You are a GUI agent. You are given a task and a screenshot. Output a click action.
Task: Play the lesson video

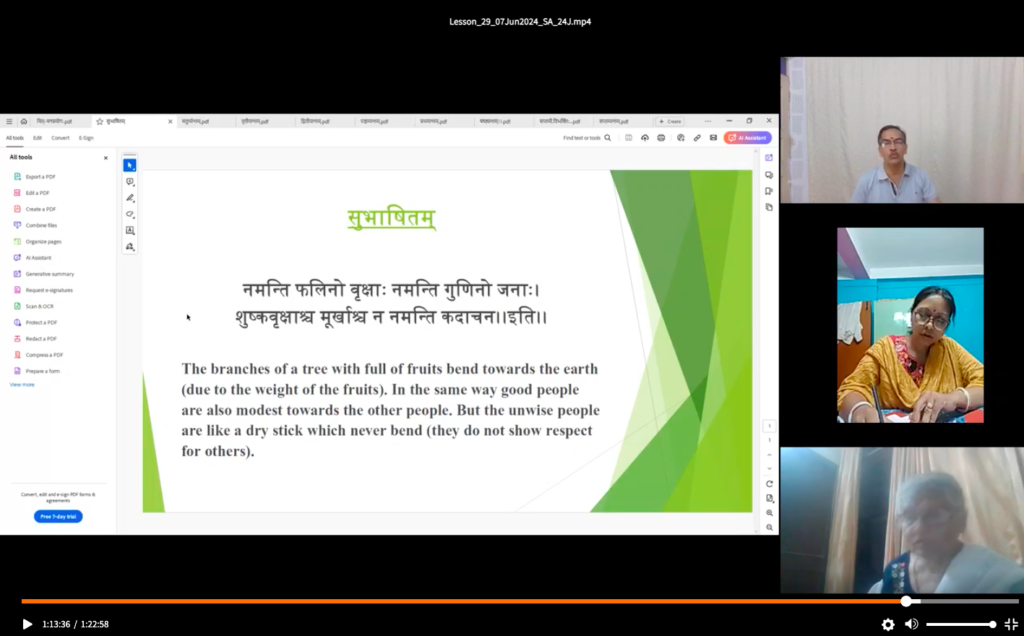[27, 624]
